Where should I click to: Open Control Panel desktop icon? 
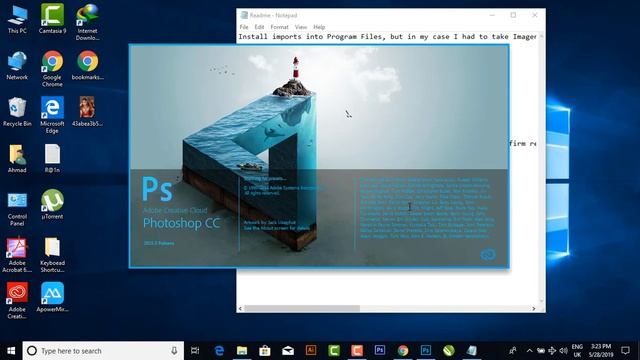click(x=17, y=208)
